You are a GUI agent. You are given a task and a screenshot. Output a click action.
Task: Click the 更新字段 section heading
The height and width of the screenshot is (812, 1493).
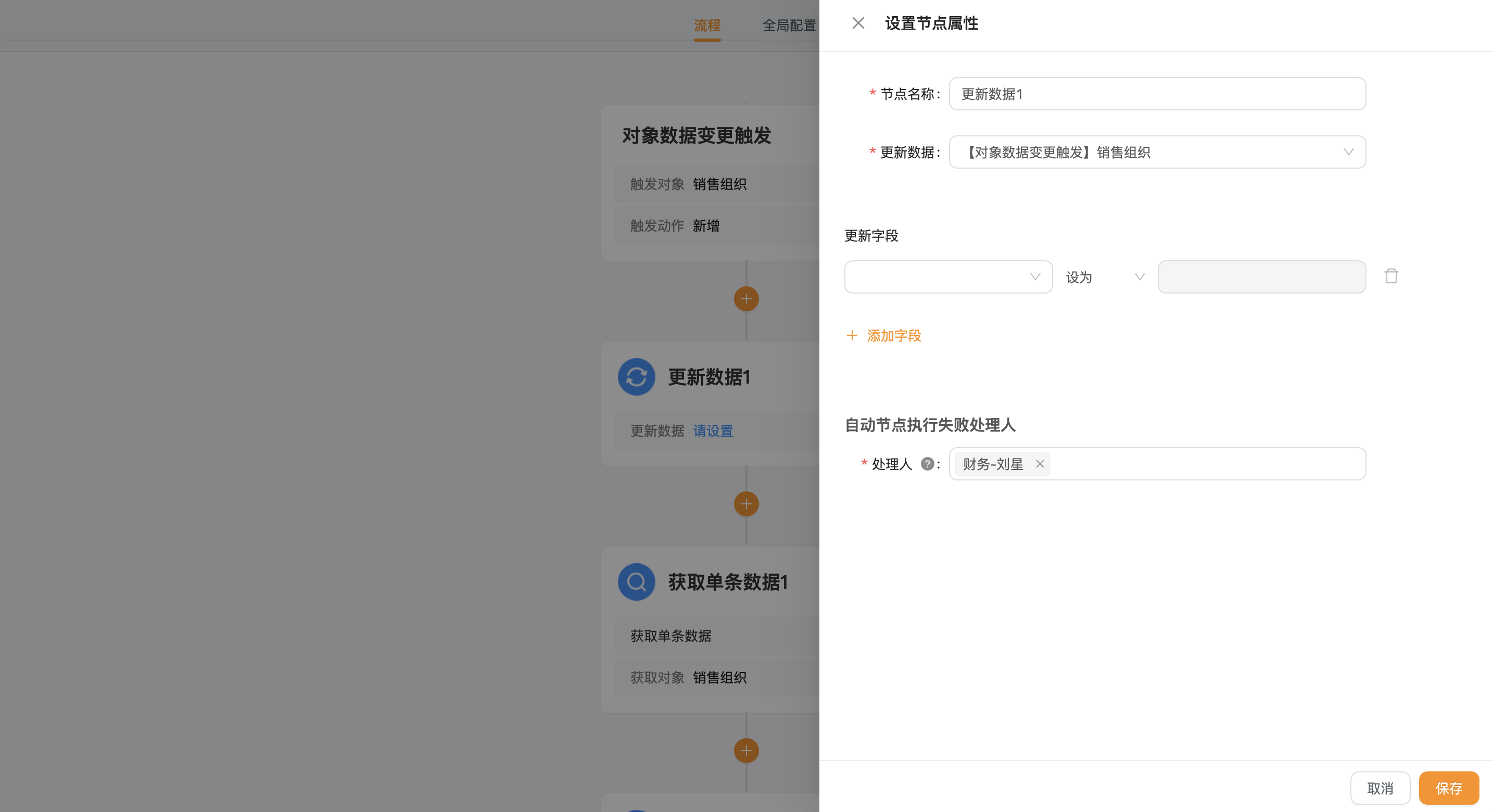click(871, 236)
